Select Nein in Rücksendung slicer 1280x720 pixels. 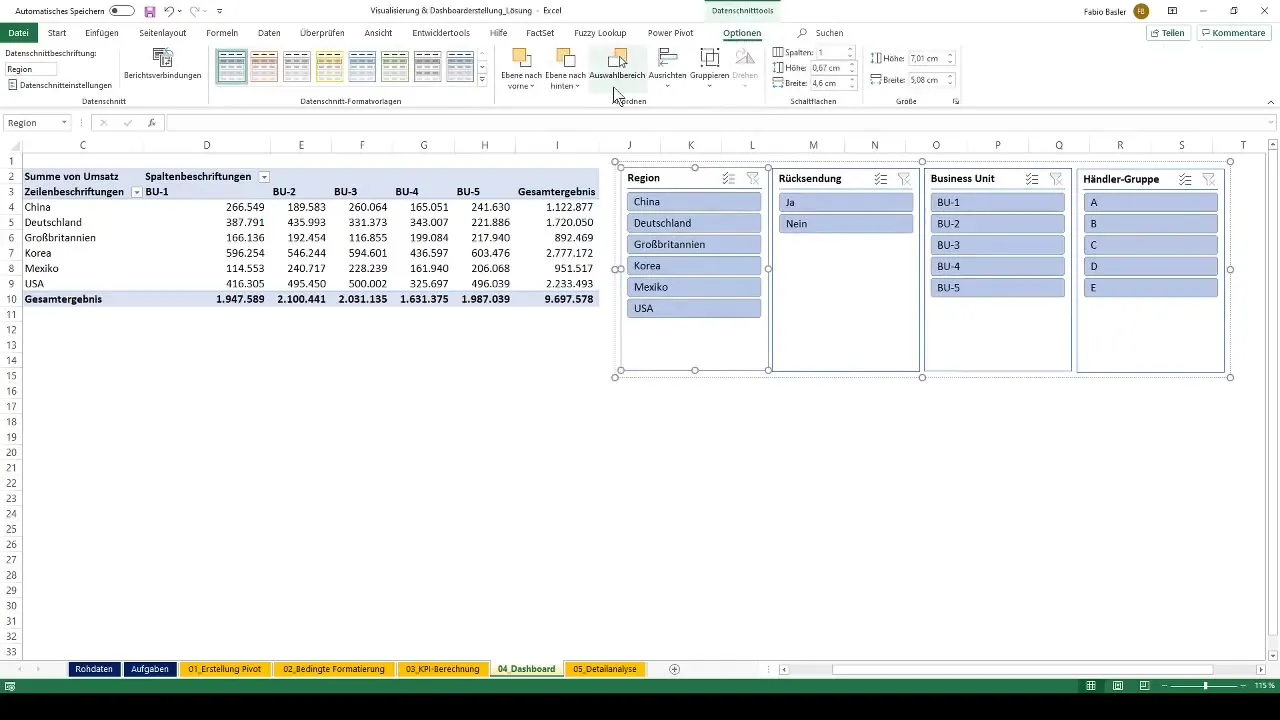coord(846,223)
